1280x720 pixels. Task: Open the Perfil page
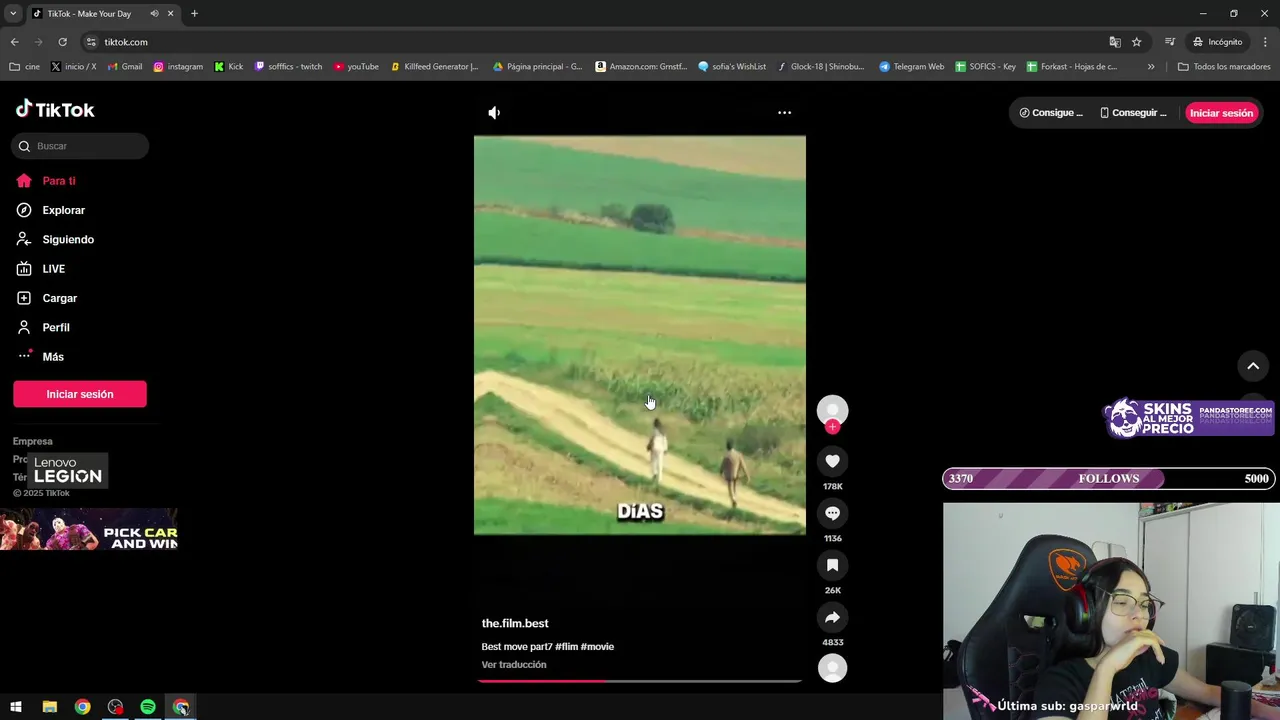56,328
